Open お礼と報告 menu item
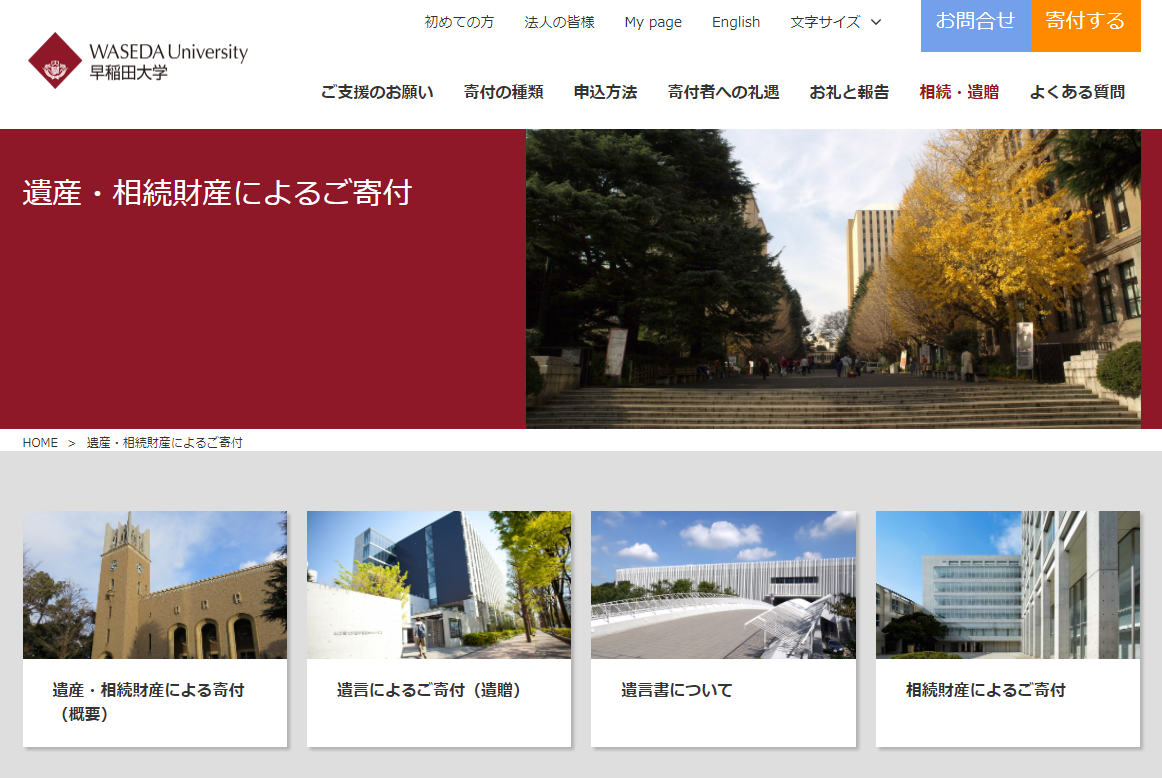The height and width of the screenshot is (778, 1162). (849, 92)
